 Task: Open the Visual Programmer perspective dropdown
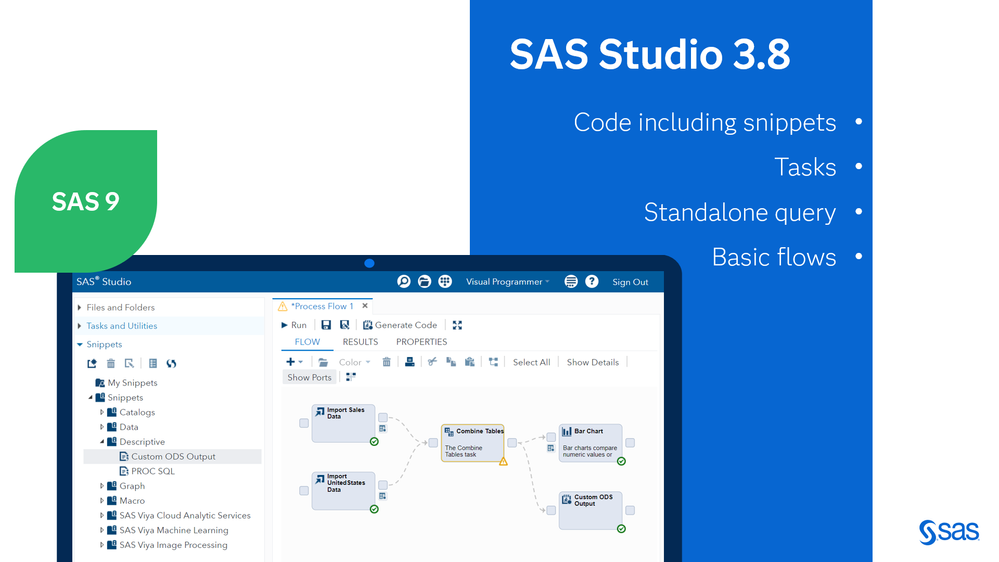(x=507, y=282)
